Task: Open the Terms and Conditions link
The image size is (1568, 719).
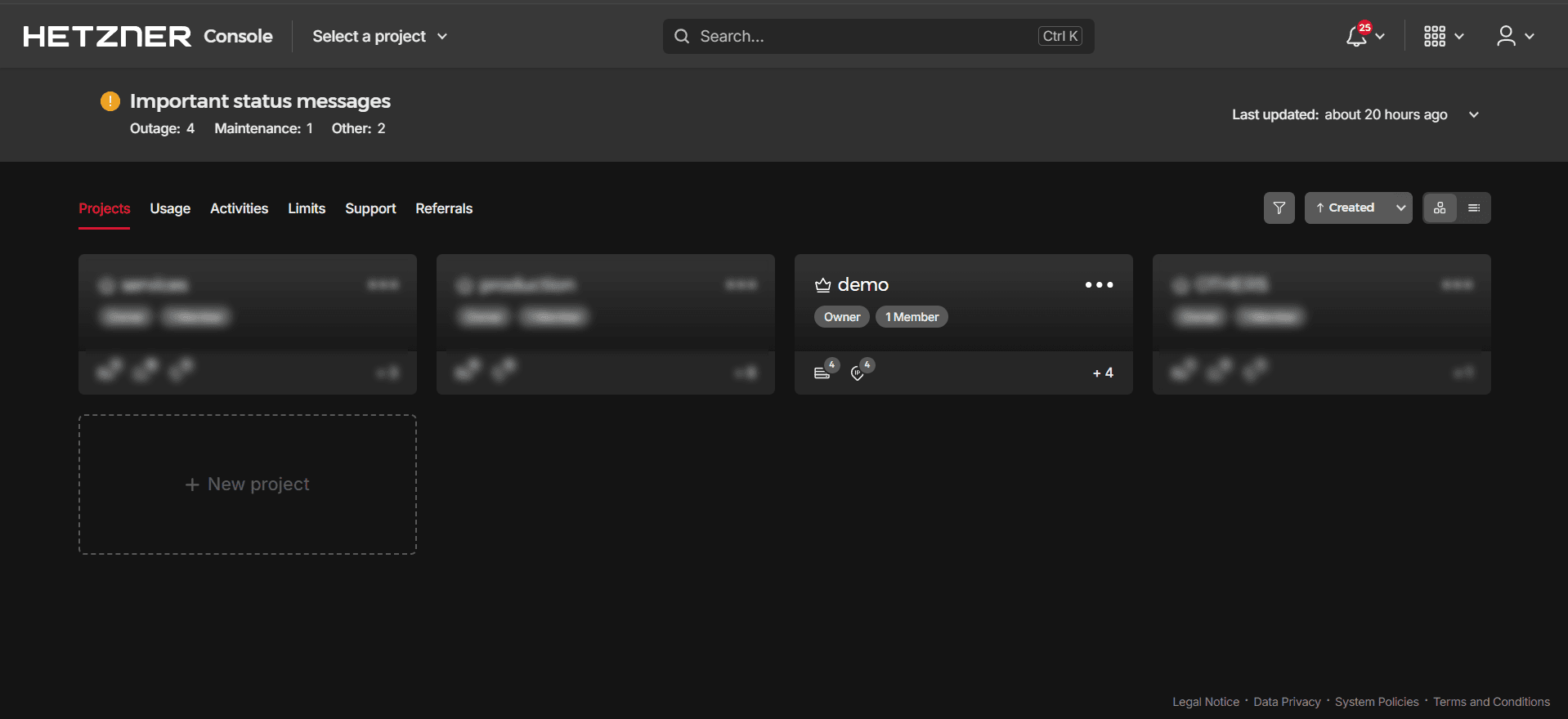Action: (x=1491, y=702)
